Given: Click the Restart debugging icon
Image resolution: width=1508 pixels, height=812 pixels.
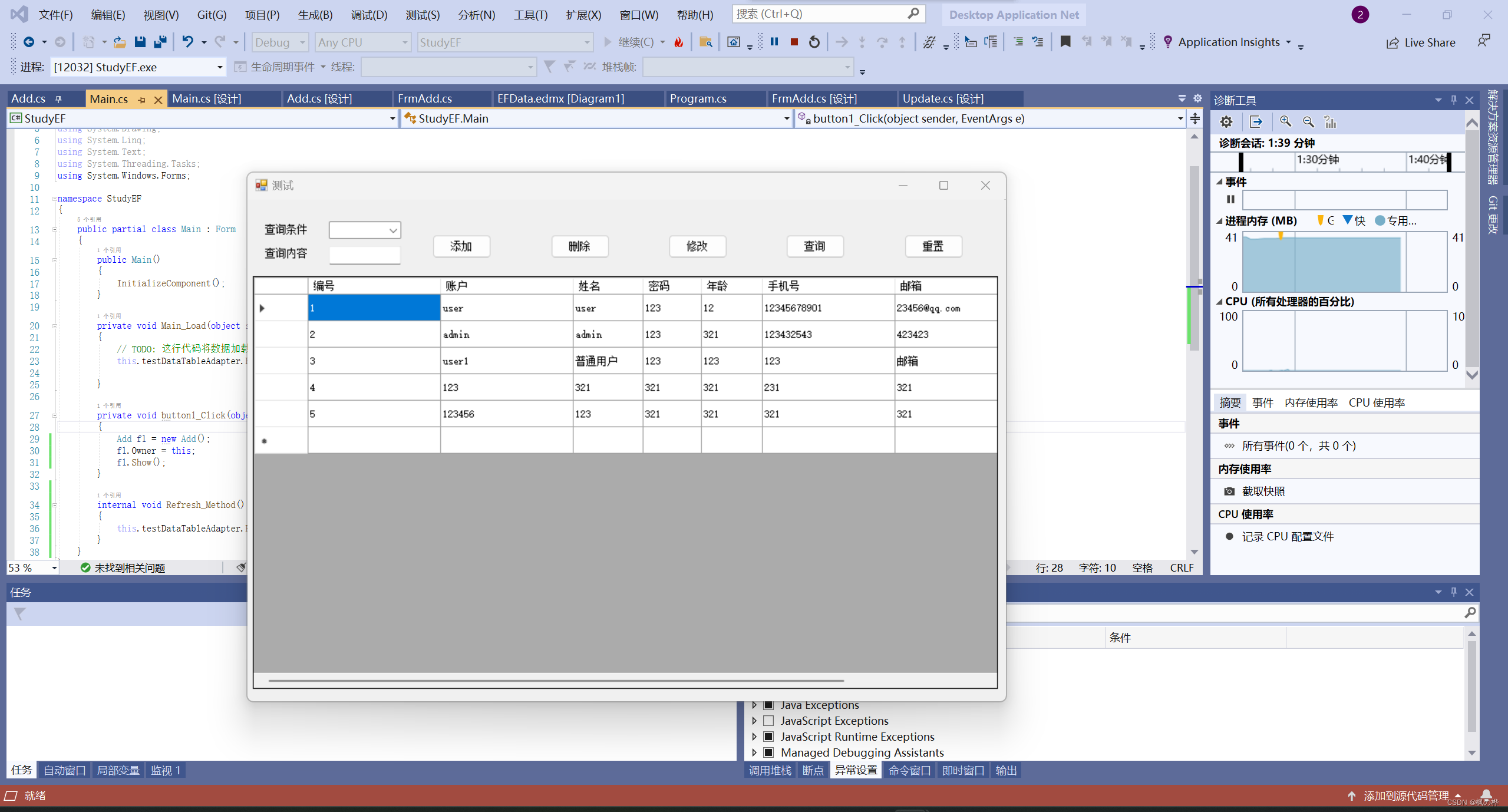Looking at the screenshot, I should click(x=814, y=42).
